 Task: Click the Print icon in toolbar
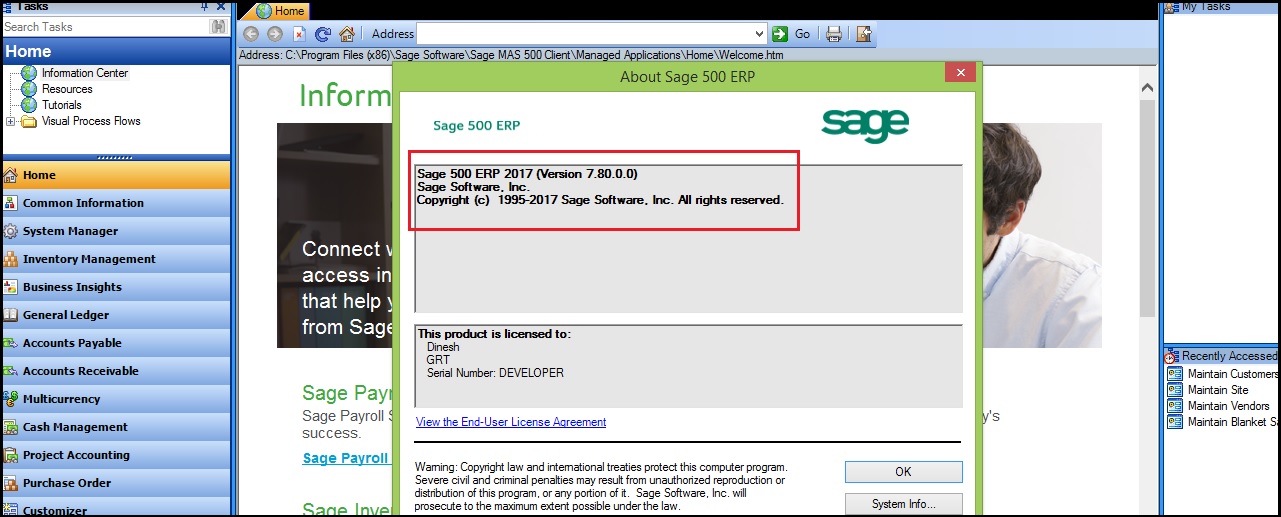834,34
